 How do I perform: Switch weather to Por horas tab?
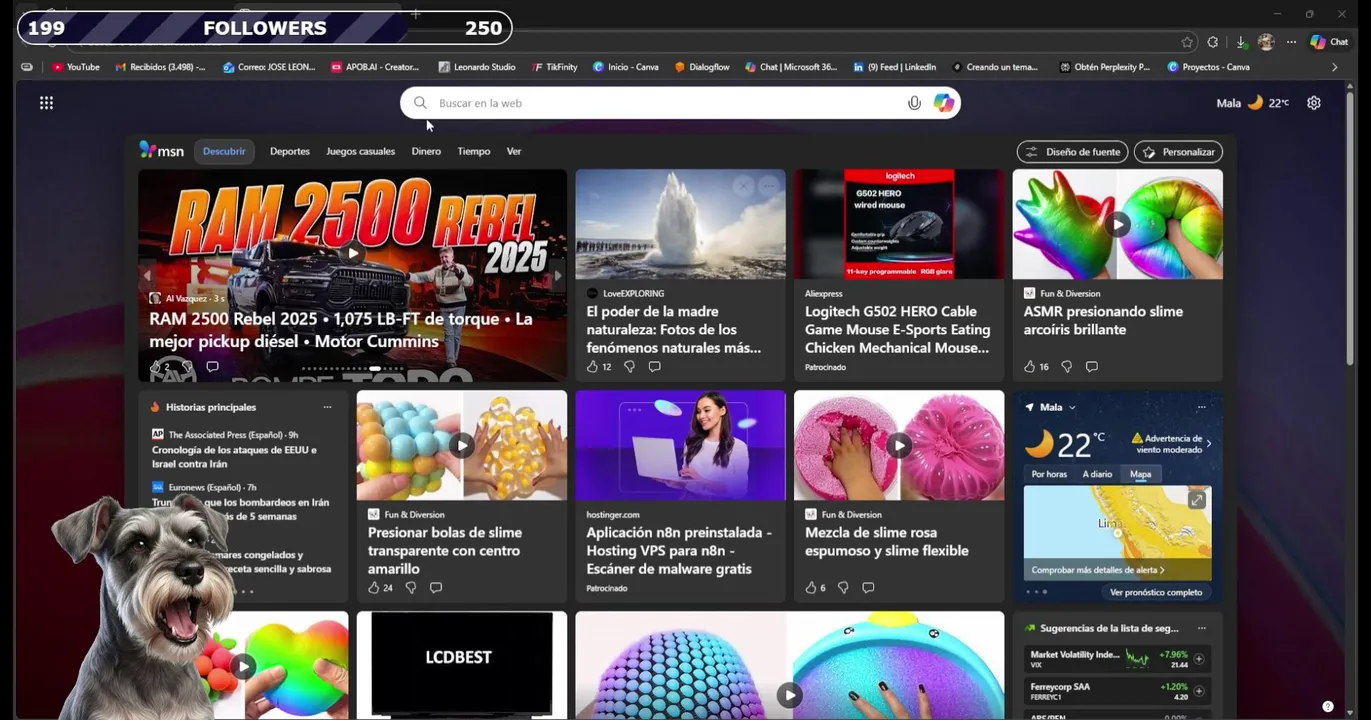(x=1049, y=474)
